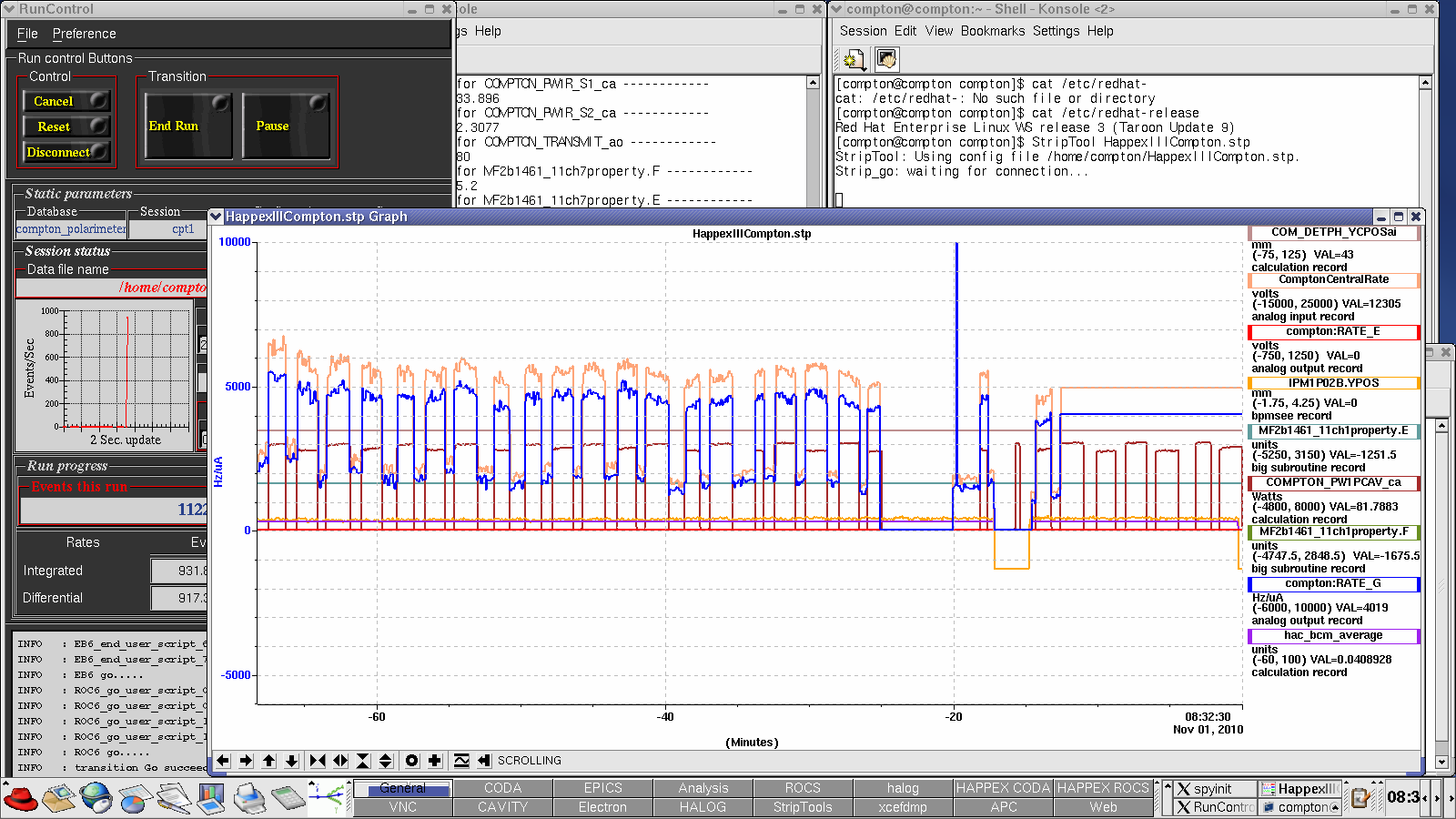
Task: Zoom in vertically on the graph
Action: (x=363, y=761)
